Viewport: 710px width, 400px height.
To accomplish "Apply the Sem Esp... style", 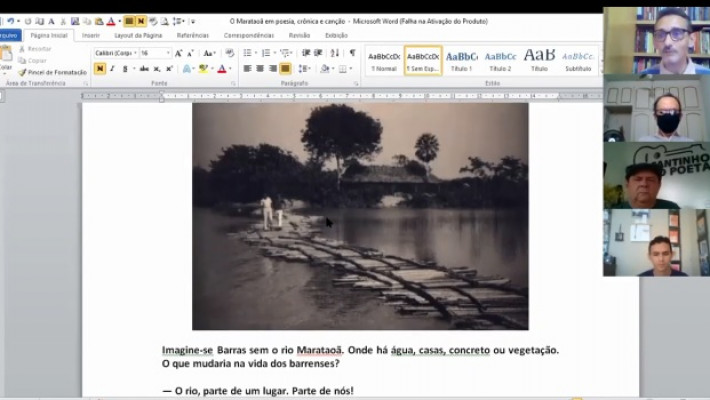I will (x=423, y=61).
